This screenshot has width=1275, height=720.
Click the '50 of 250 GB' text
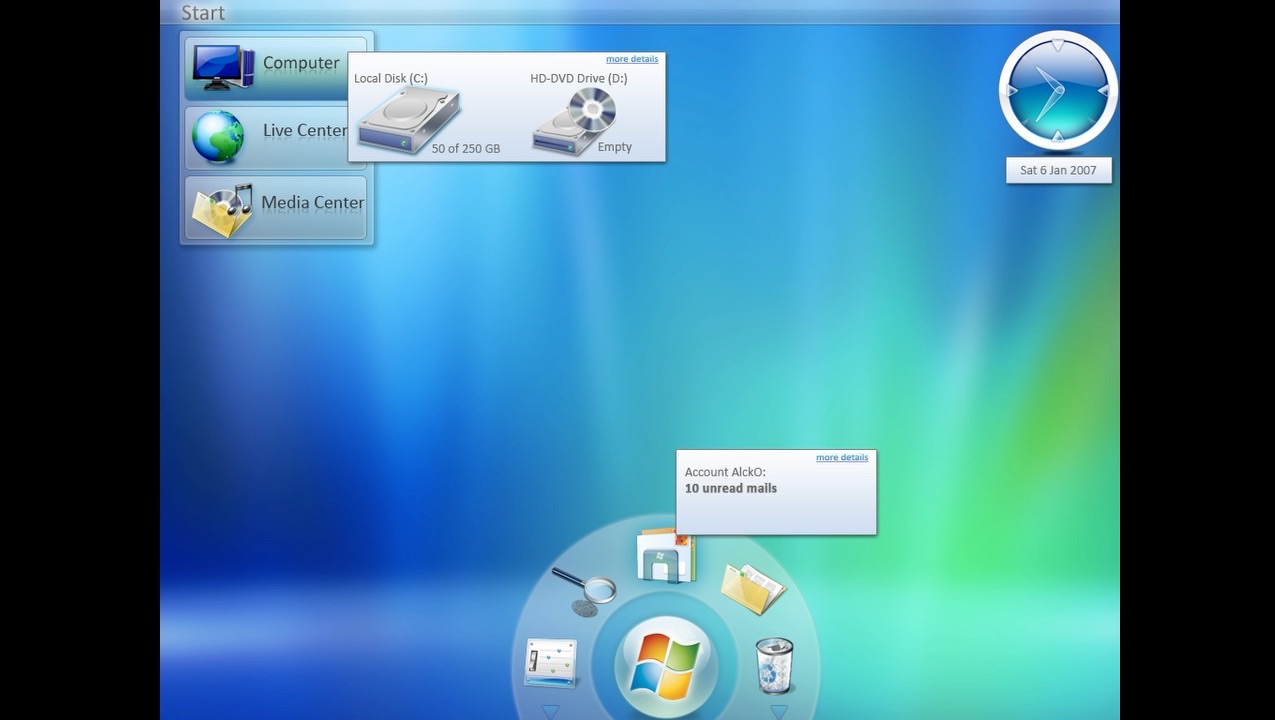point(466,149)
